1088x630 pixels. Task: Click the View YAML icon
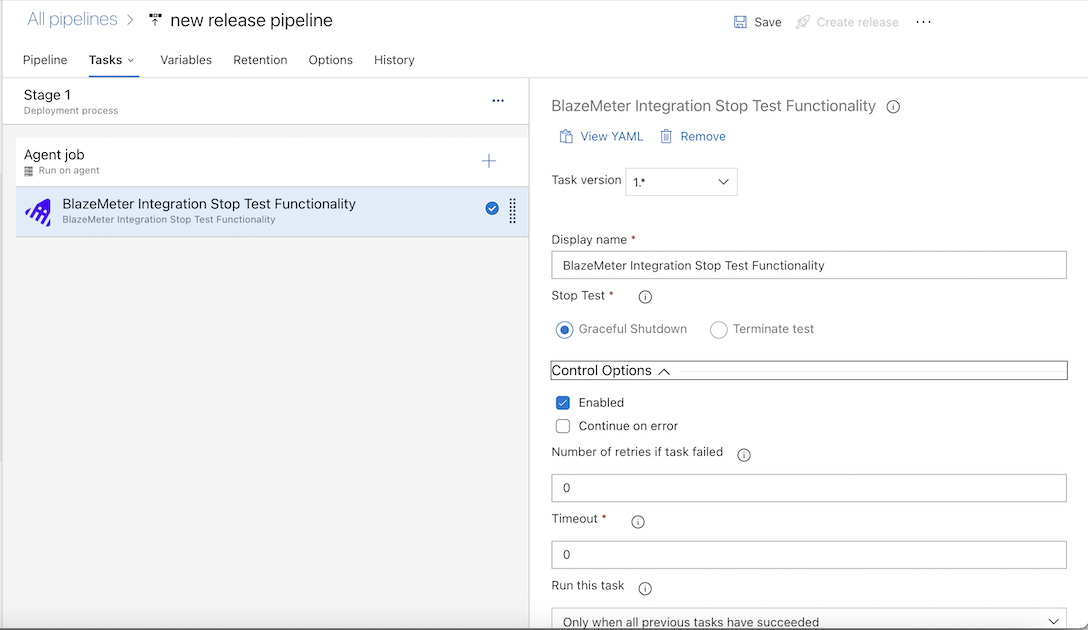click(566, 136)
